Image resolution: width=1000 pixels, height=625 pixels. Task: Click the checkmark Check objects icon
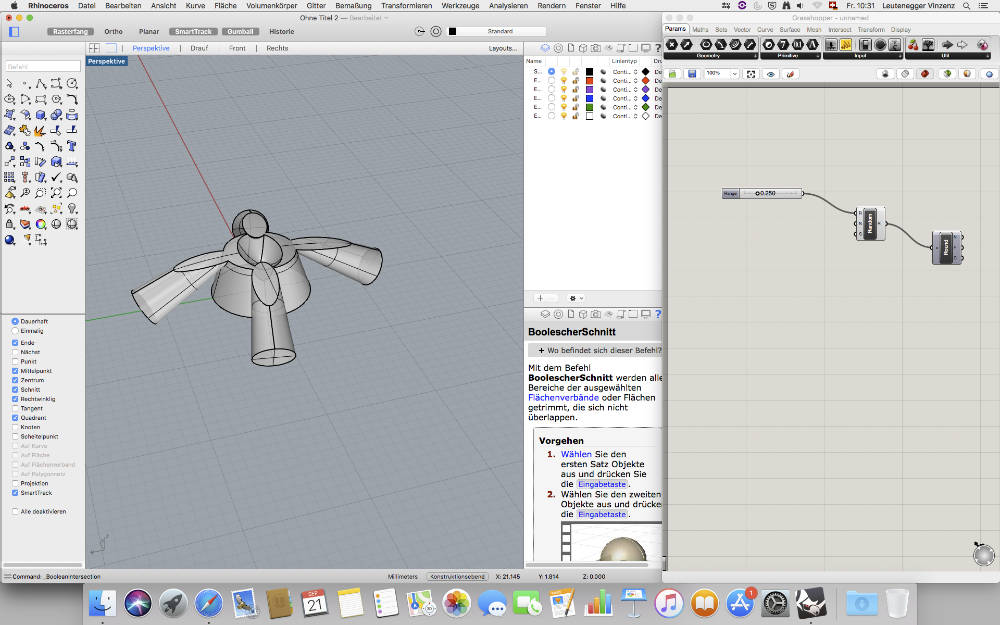coord(57,177)
